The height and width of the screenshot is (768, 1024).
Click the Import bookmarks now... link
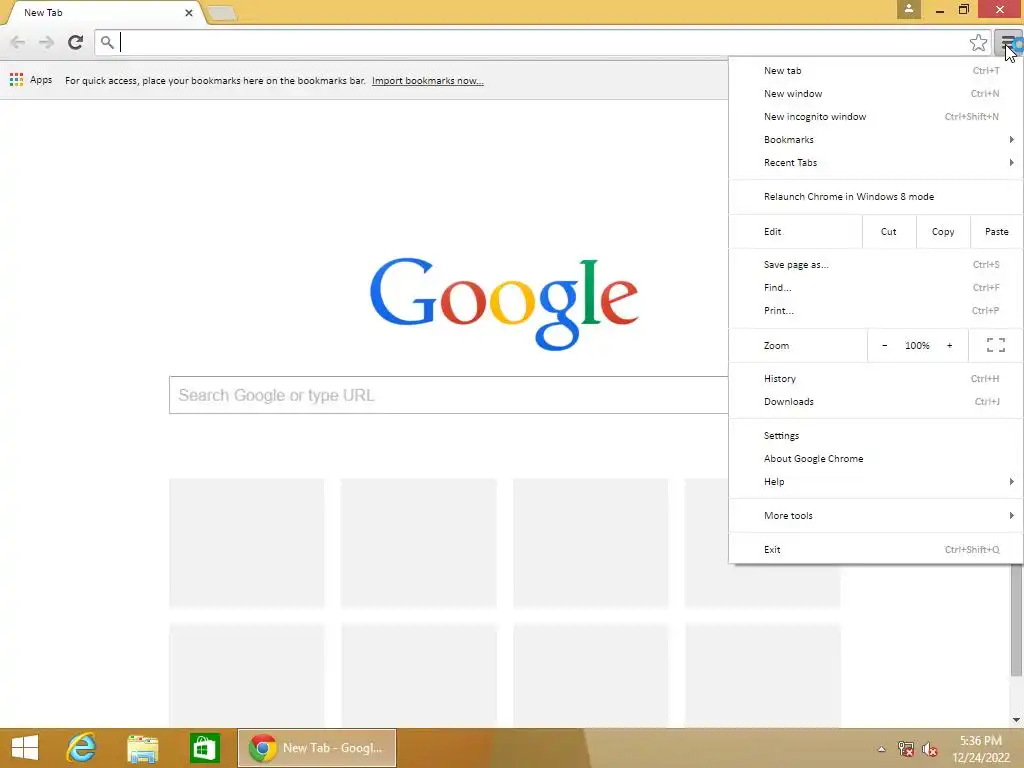pyautogui.click(x=428, y=81)
